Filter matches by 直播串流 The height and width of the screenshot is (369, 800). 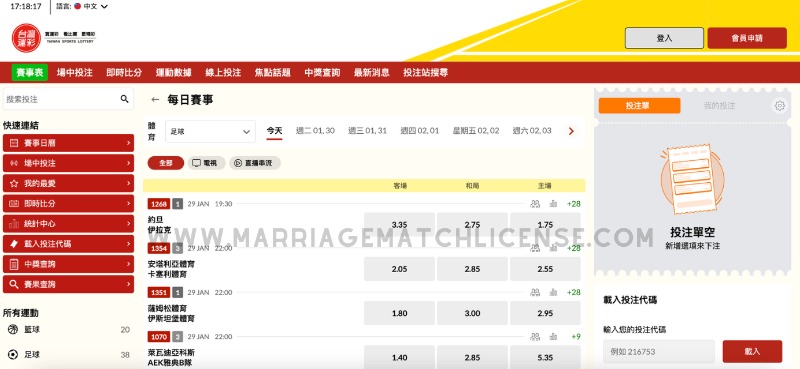[255, 163]
